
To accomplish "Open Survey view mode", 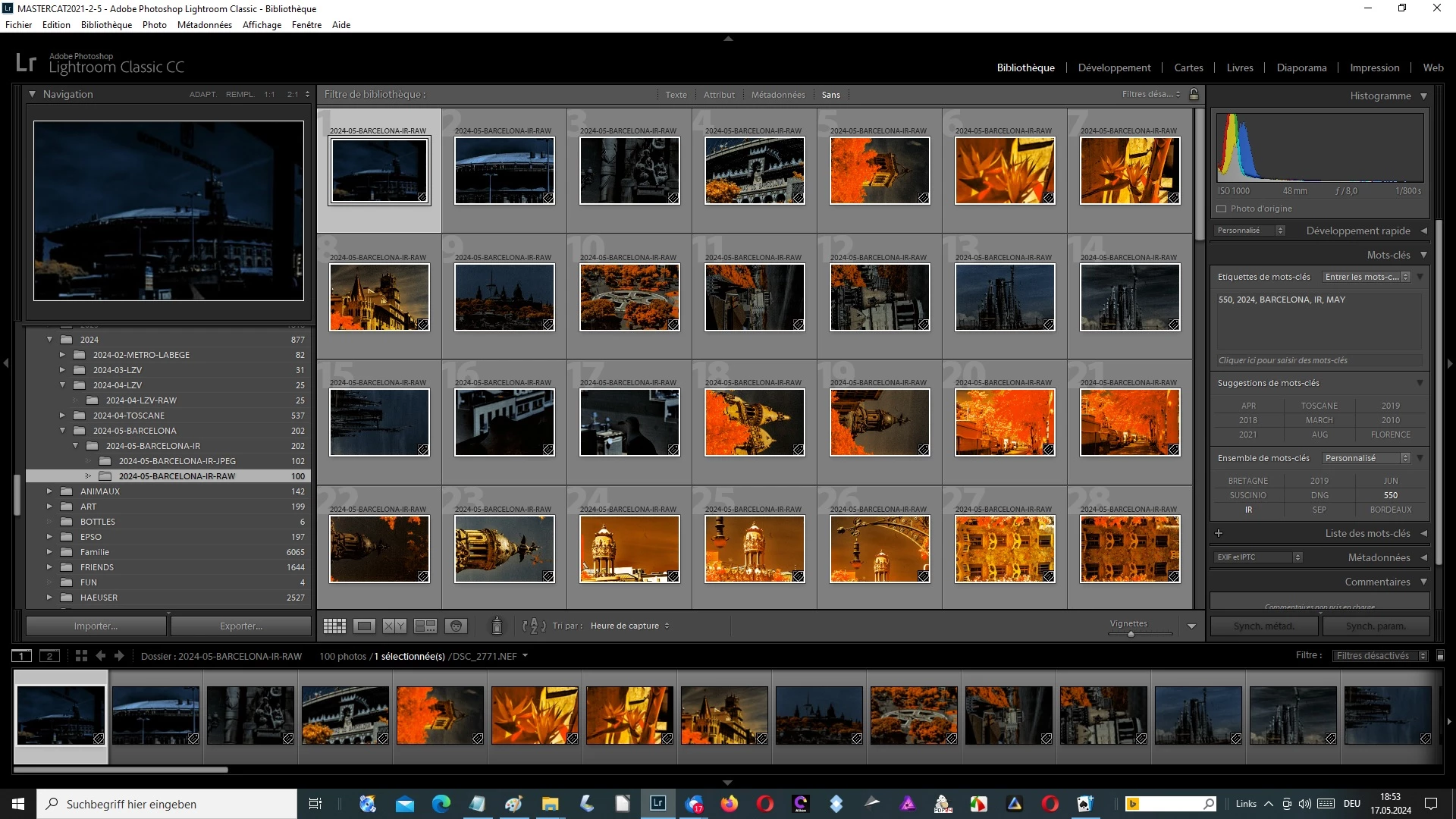I will click(x=425, y=626).
